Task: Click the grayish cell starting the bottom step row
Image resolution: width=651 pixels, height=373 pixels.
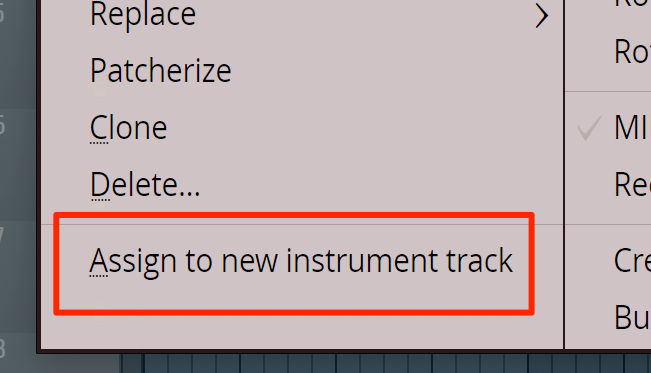Action: coord(132,363)
